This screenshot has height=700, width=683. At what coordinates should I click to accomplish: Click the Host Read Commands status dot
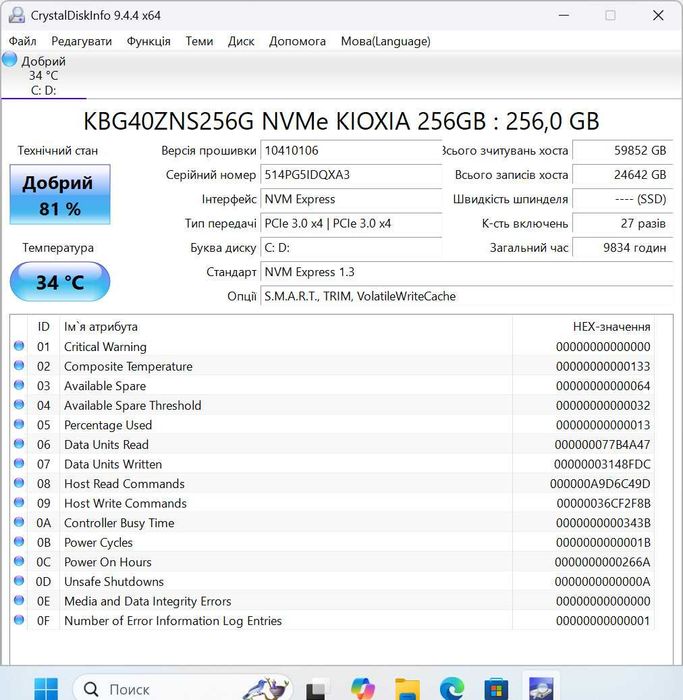point(19,483)
